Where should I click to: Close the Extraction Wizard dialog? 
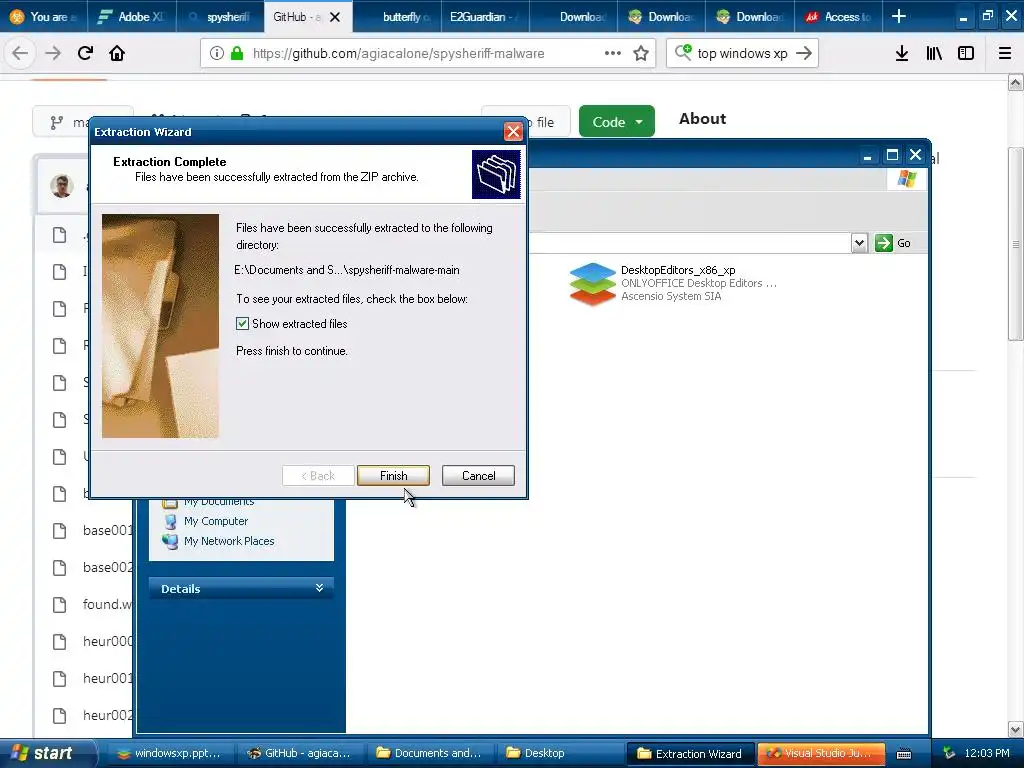point(513,132)
